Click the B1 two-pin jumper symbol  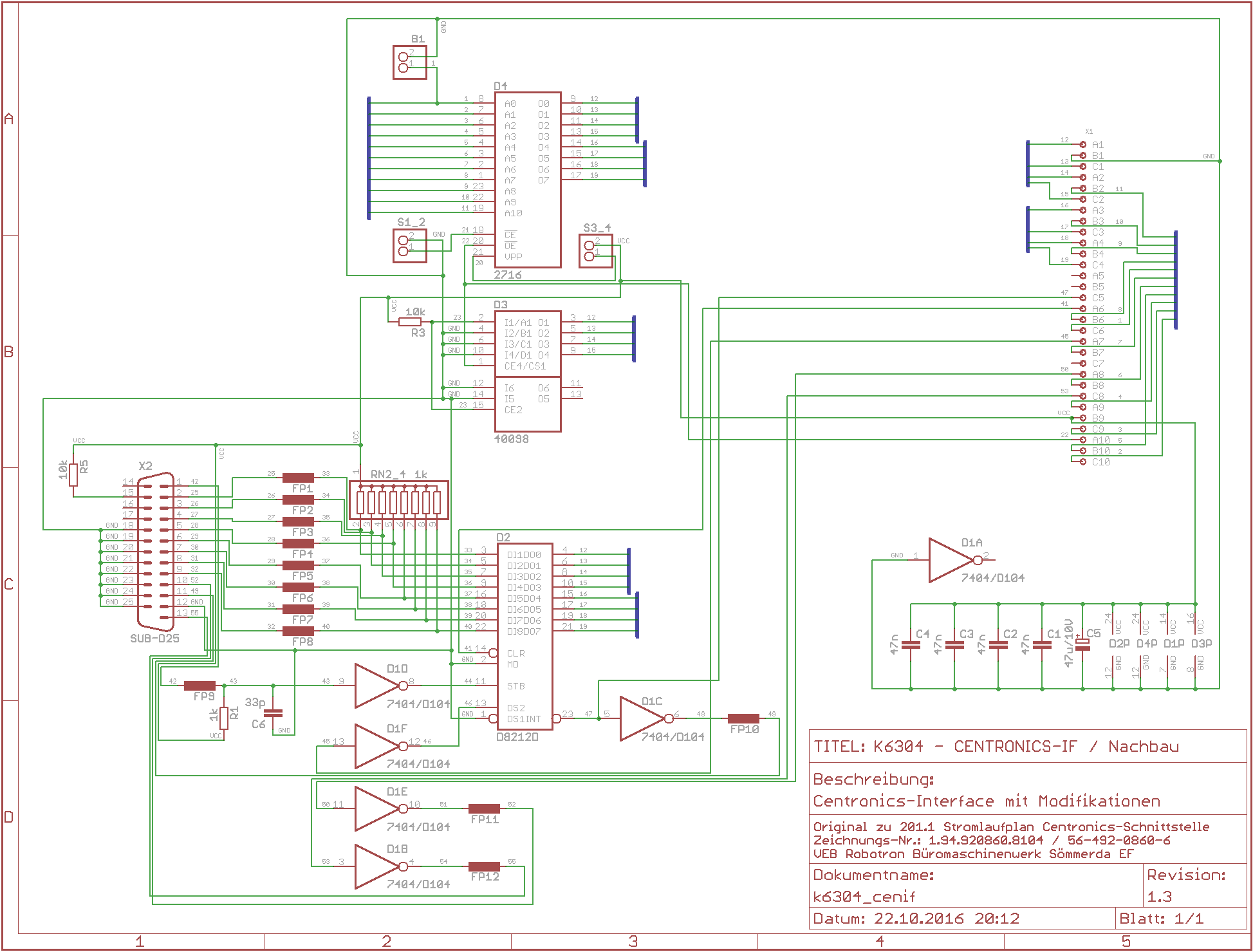(410, 62)
